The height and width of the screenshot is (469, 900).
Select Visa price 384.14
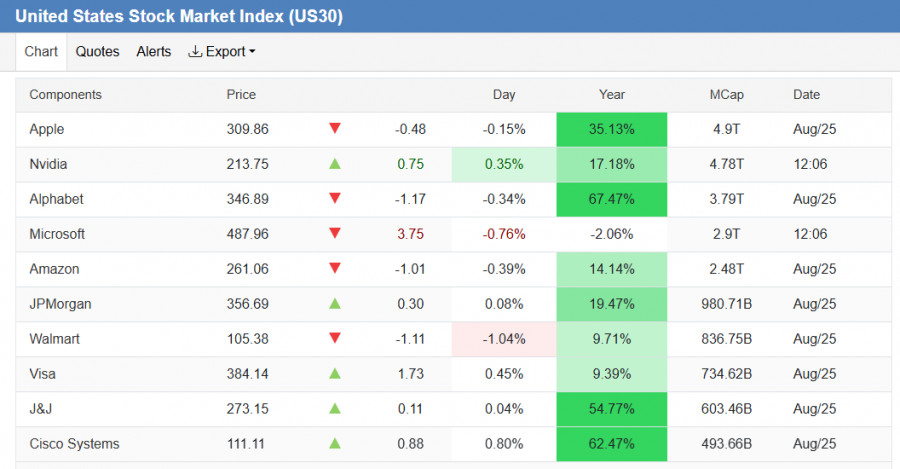coord(247,374)
